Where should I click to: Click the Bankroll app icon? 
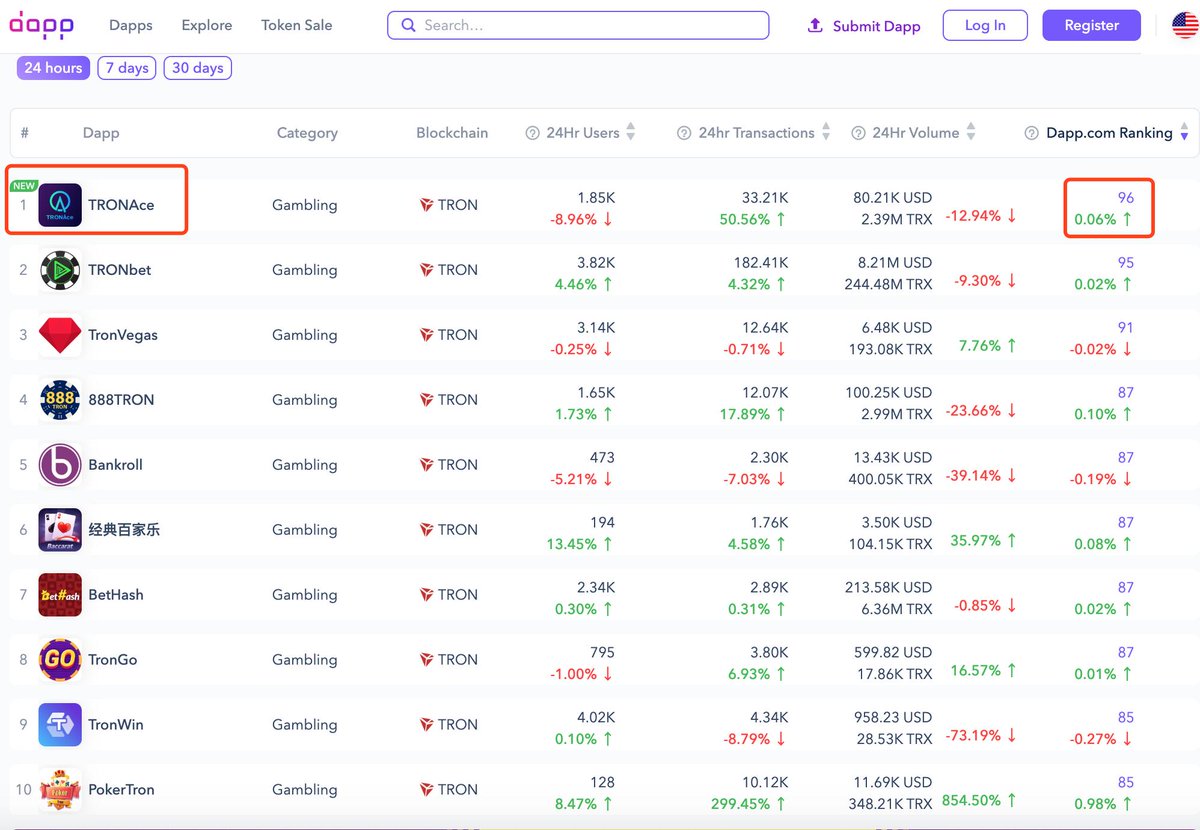[x=60, y=465]
